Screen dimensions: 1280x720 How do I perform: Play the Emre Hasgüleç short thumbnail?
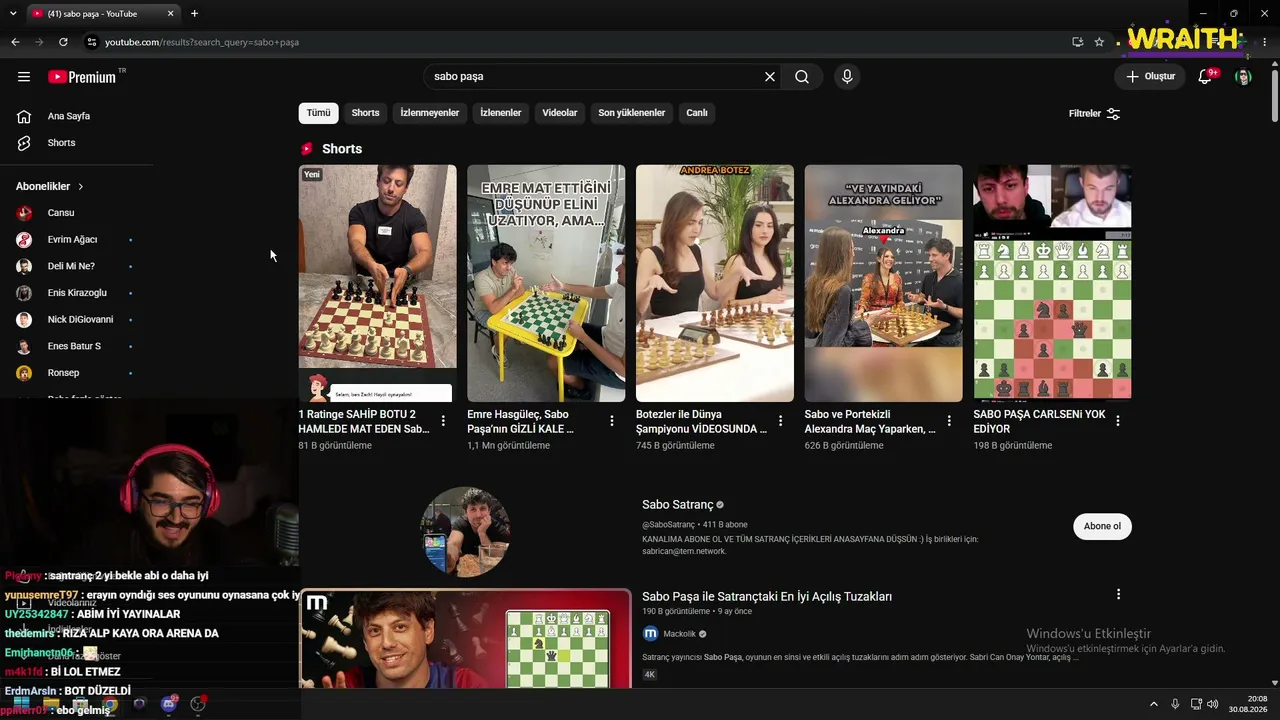(x=546, y=283)
